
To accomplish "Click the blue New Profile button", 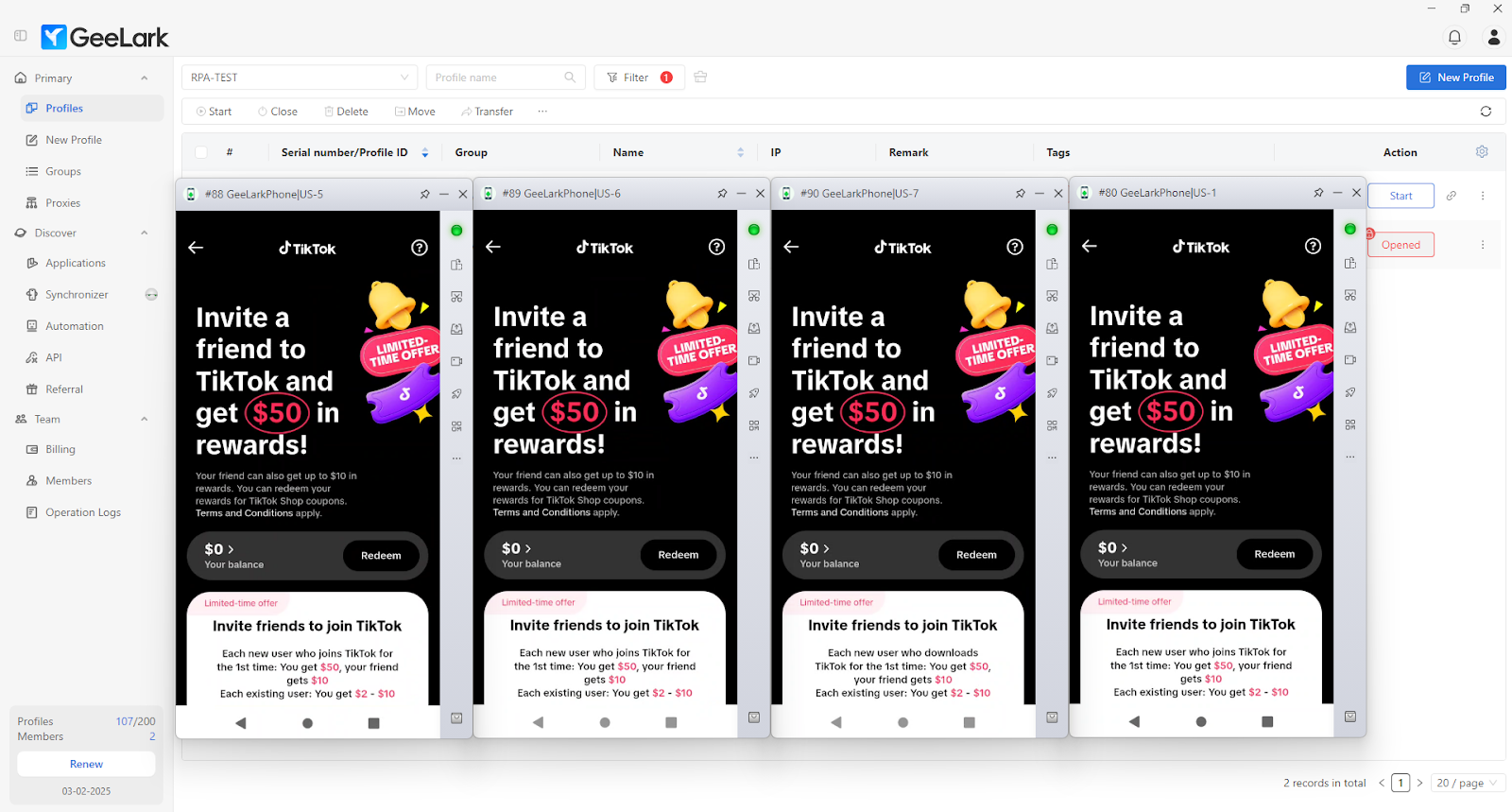I will tap(1455, 78).
